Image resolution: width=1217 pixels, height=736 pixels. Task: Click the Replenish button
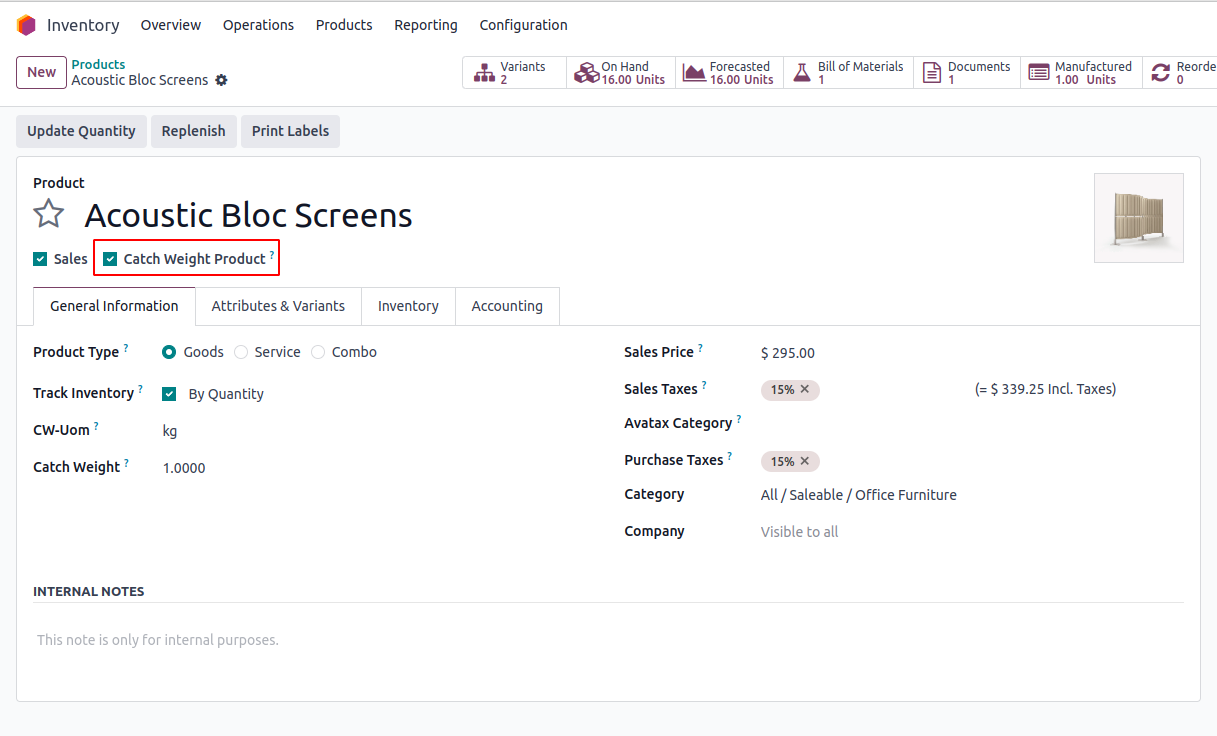[x=193, y=131]
